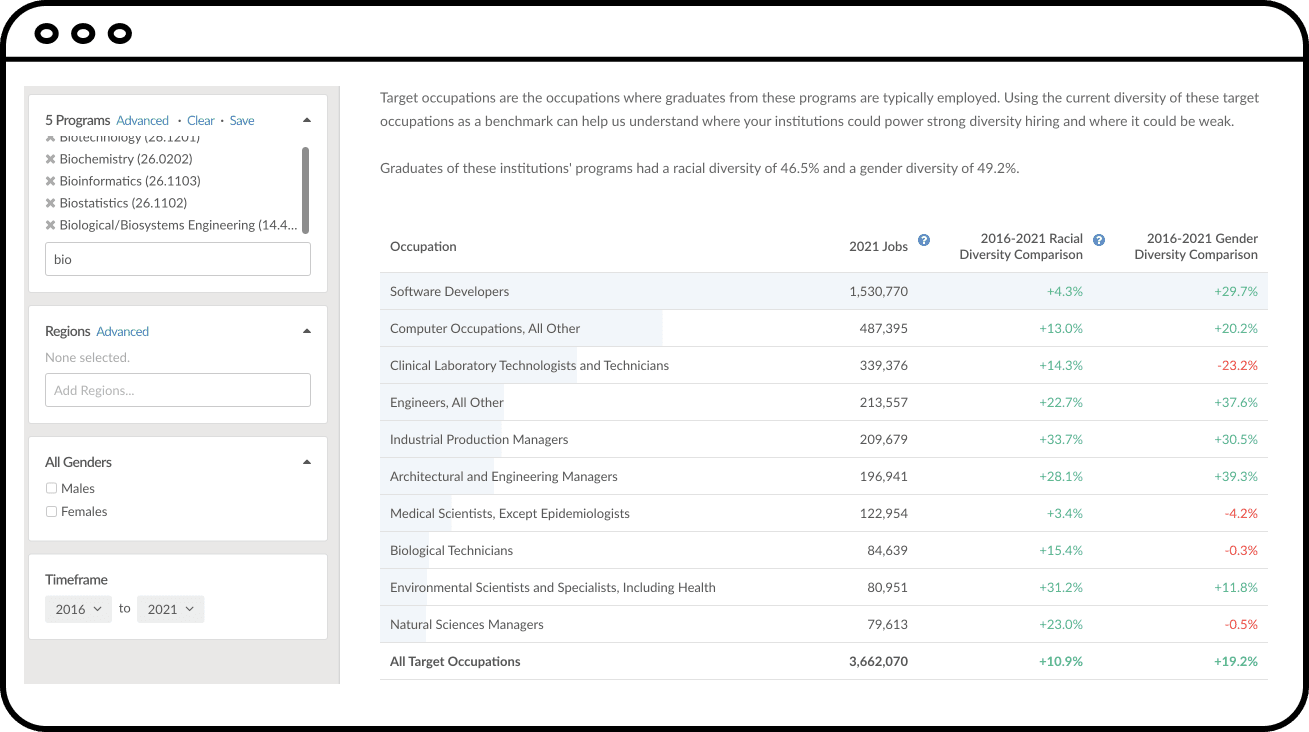Click the 84,639 jobs value

(x=887, y=550)
